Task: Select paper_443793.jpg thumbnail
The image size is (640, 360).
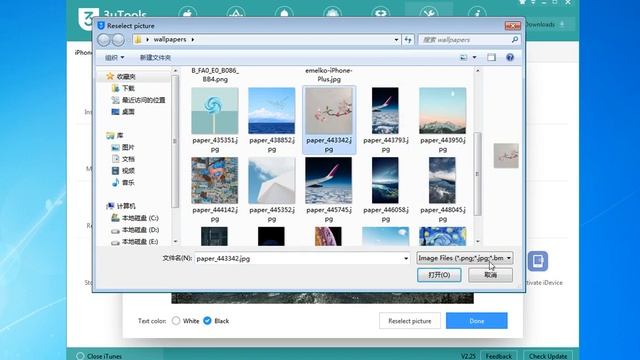Action: coord(385,111)
